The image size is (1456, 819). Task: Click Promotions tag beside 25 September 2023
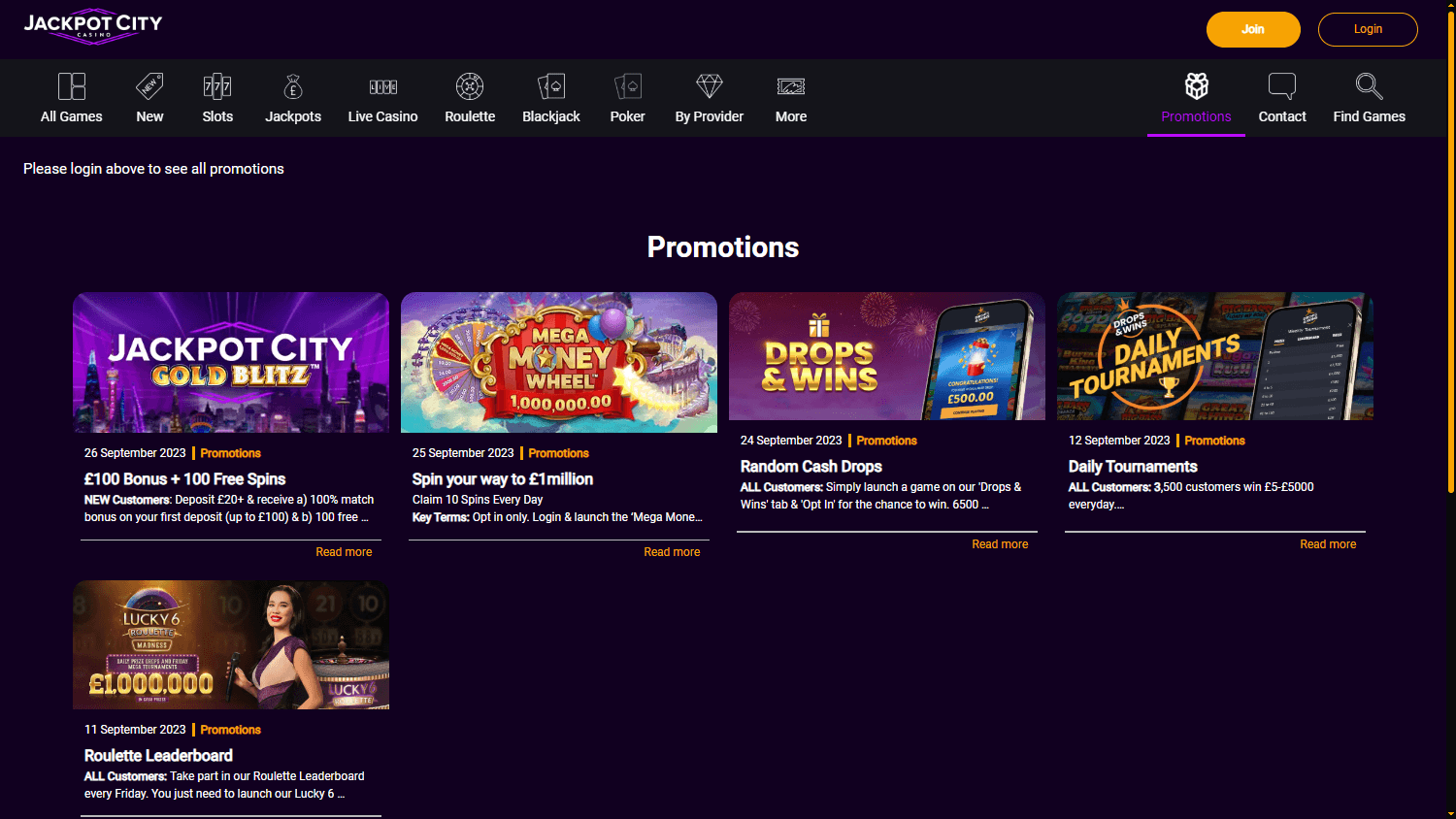[x=559, y=453]
